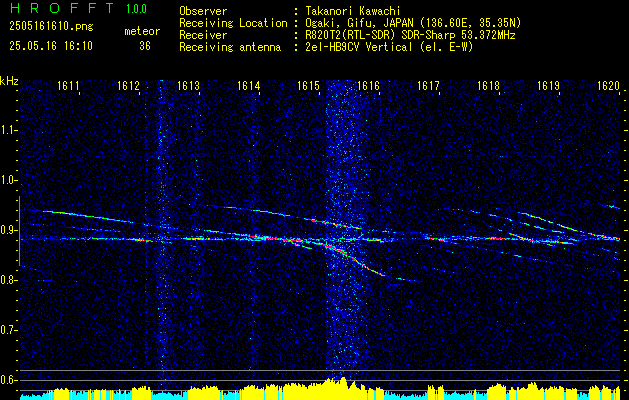
Task: Click the kHz axis unit label
Action: coord(9,81)
